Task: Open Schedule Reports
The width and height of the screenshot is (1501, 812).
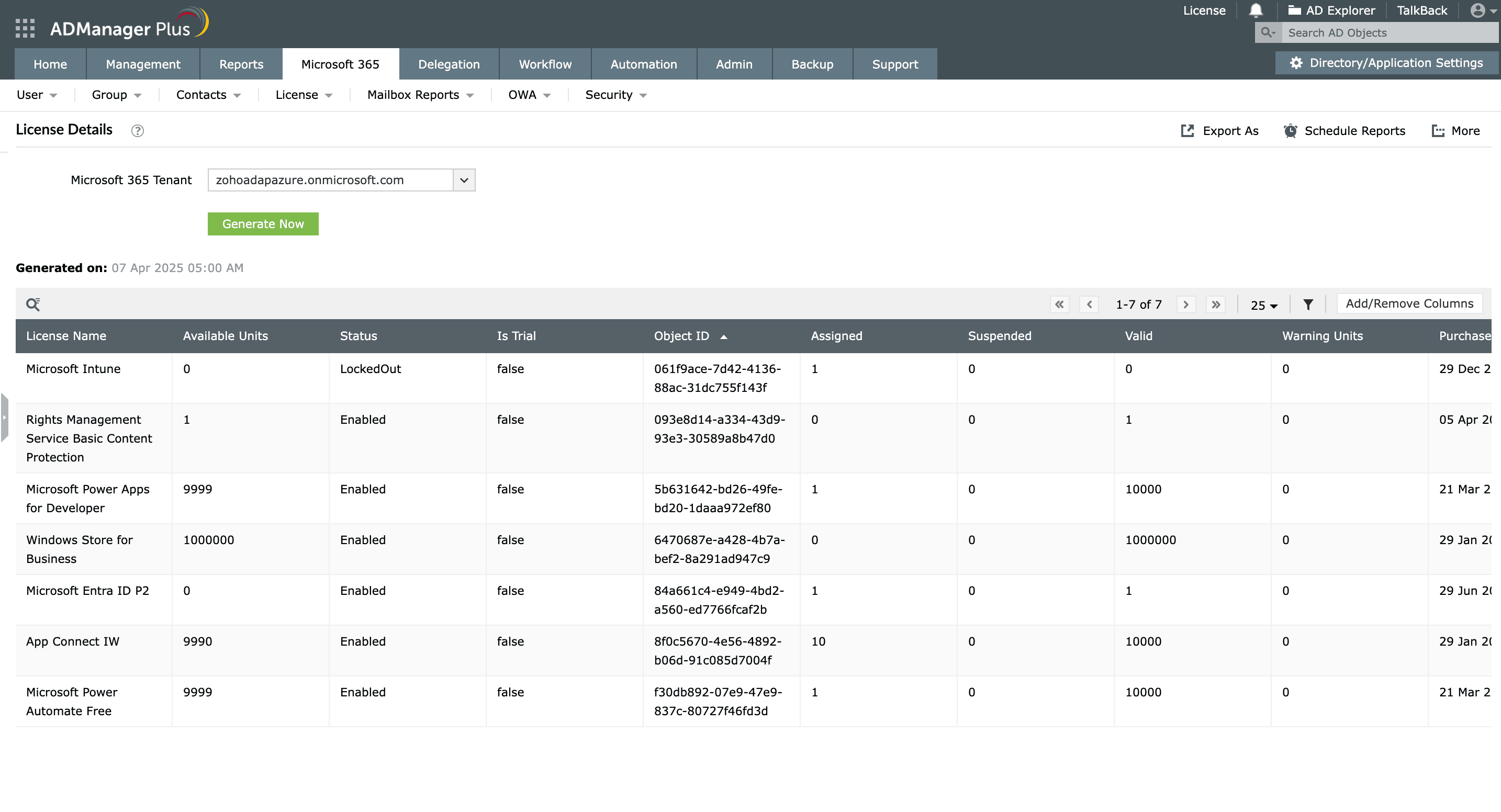Action: point(1345,130)
